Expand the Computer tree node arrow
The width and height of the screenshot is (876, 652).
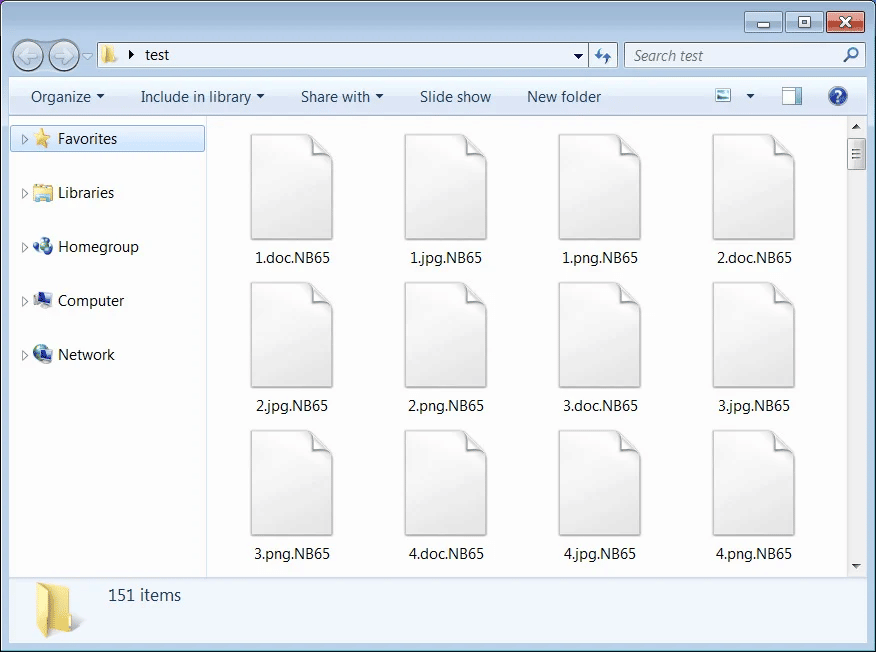coord(25,302)
